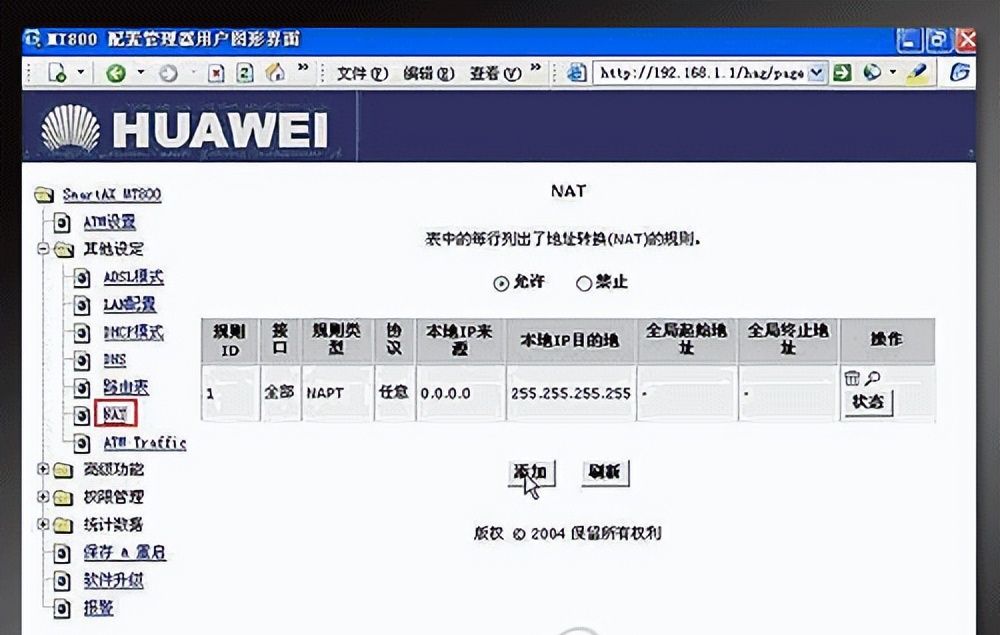
Task: Click the page icon beside DNS
Action: (x=82, y=361)
